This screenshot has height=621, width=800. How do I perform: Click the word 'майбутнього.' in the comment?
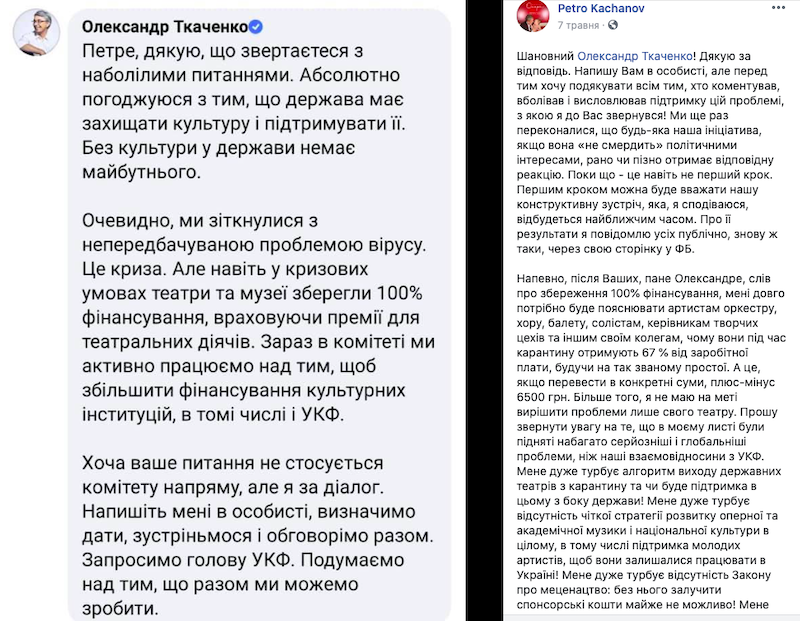(141, 172)
